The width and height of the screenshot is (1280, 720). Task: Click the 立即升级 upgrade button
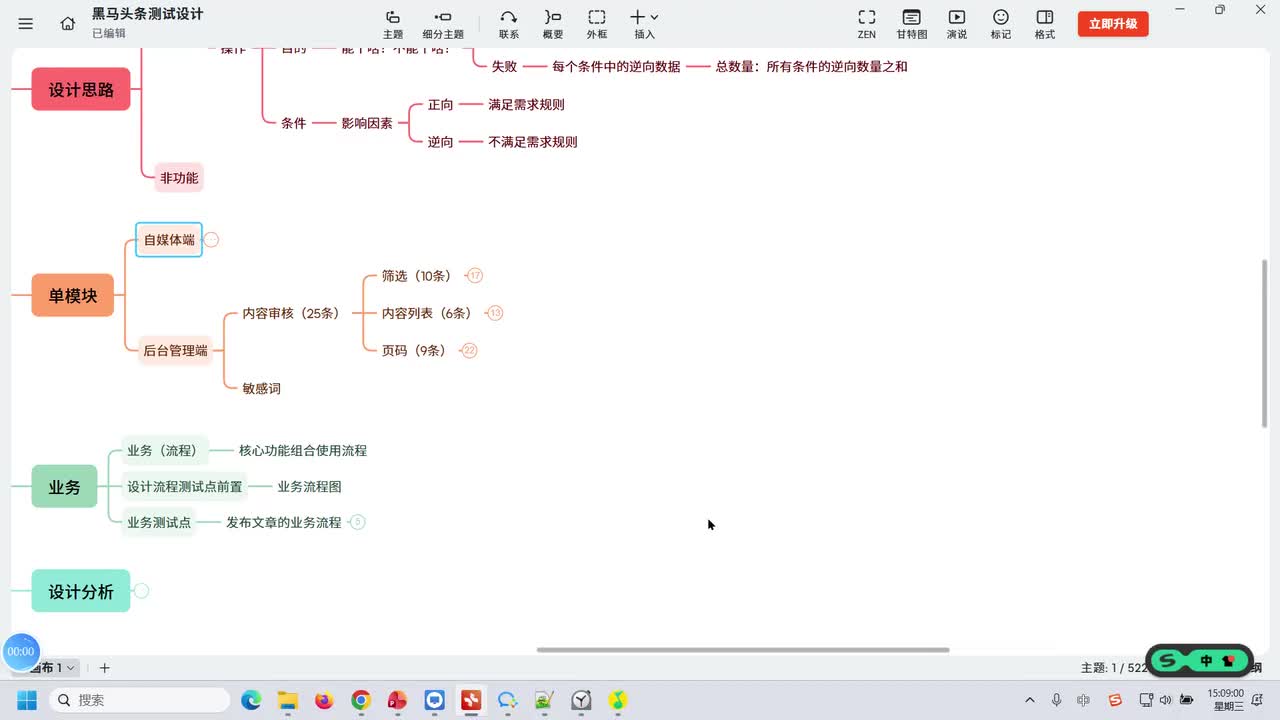[x=1113, y=24]
